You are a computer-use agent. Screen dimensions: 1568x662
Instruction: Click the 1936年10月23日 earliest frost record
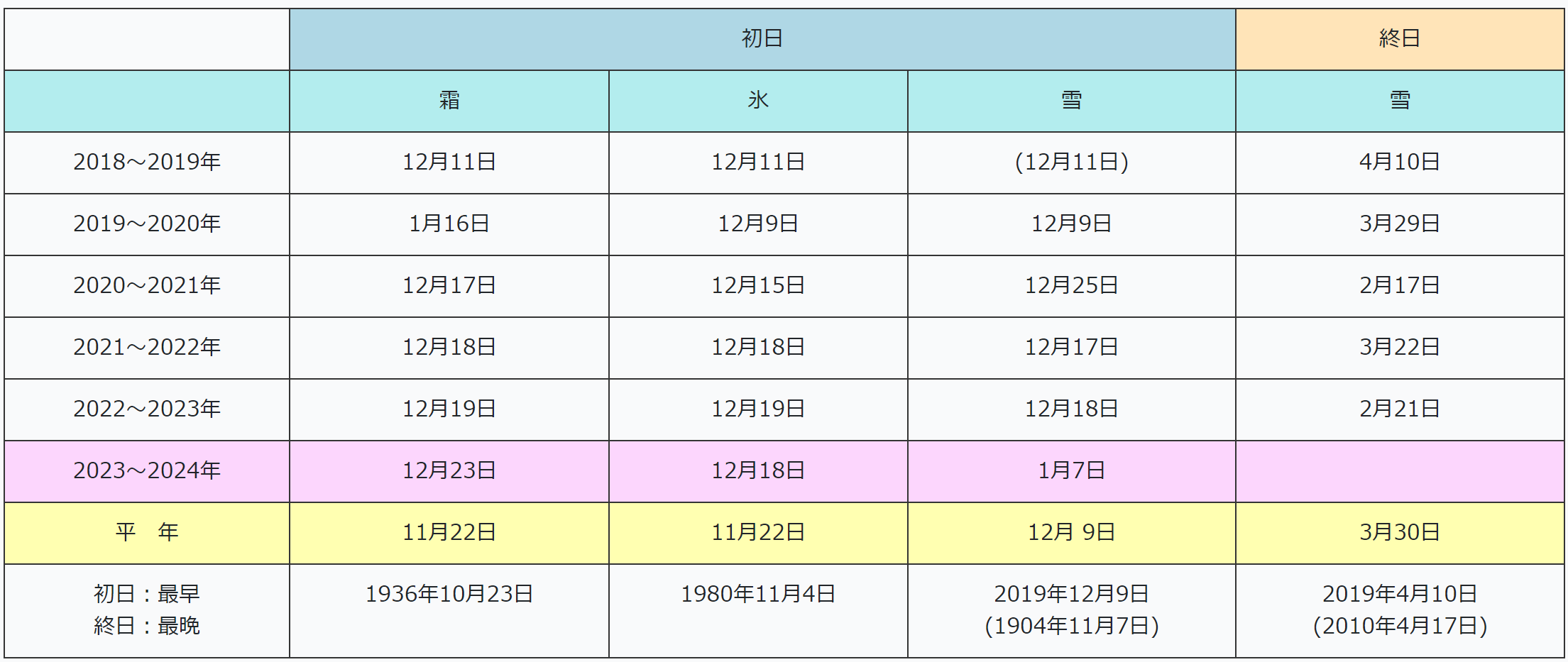(x=449, y=594)
